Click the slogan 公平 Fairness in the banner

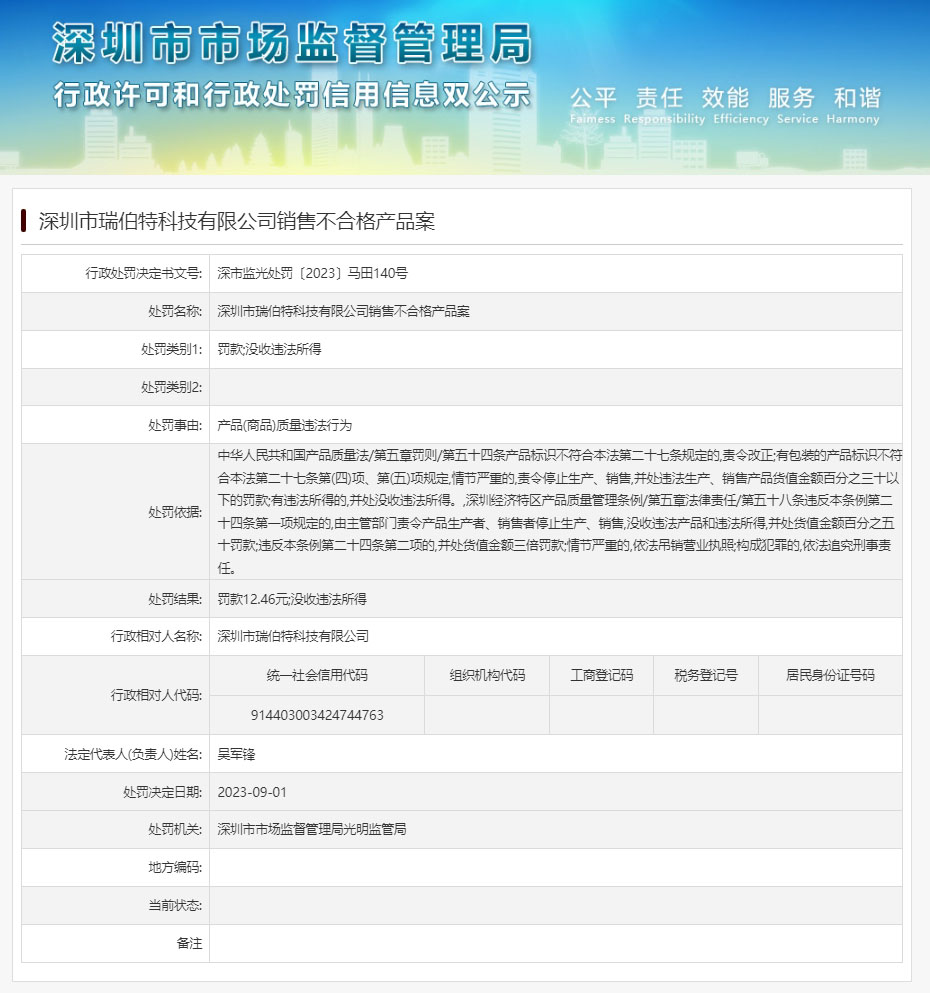tap(593, 105)
